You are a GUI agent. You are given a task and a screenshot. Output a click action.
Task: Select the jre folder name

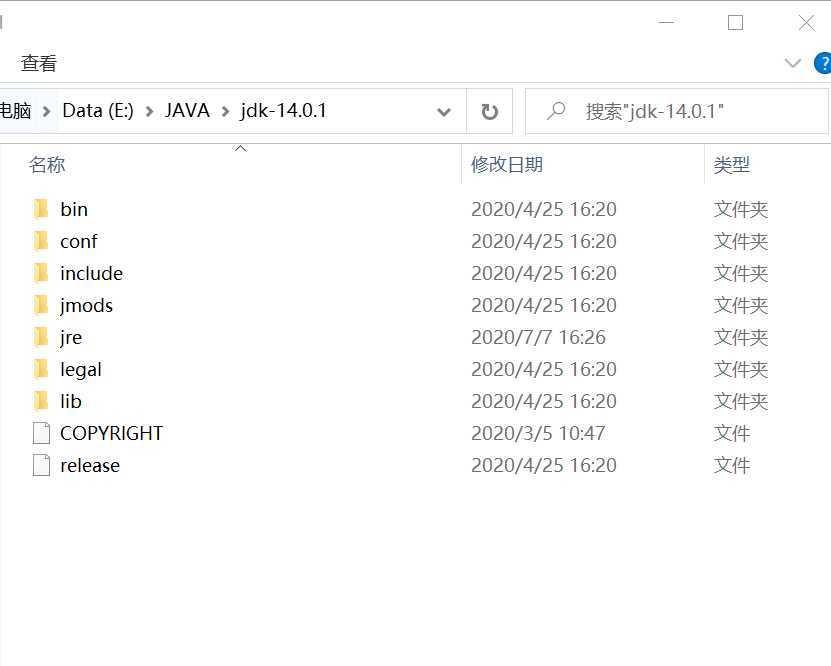(x=71, y=338)
